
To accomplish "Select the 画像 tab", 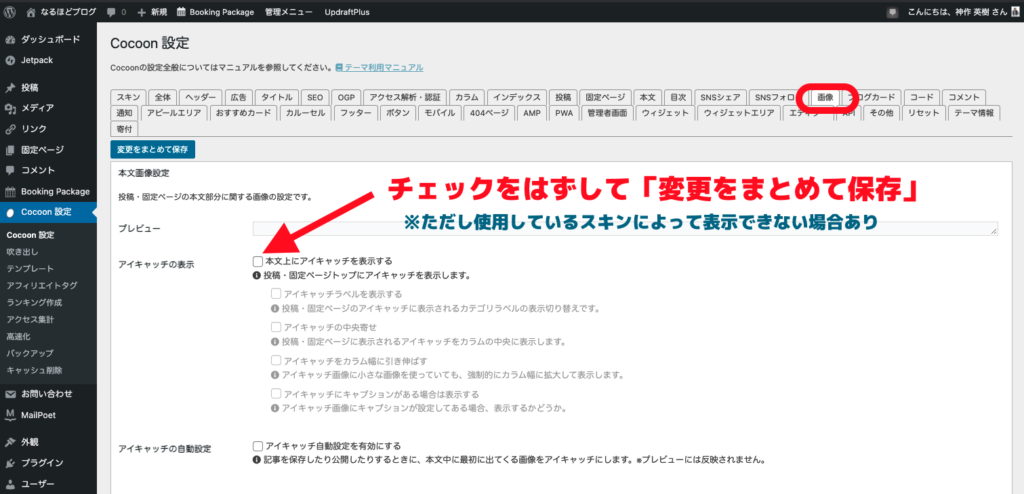I will coord(825,97).
